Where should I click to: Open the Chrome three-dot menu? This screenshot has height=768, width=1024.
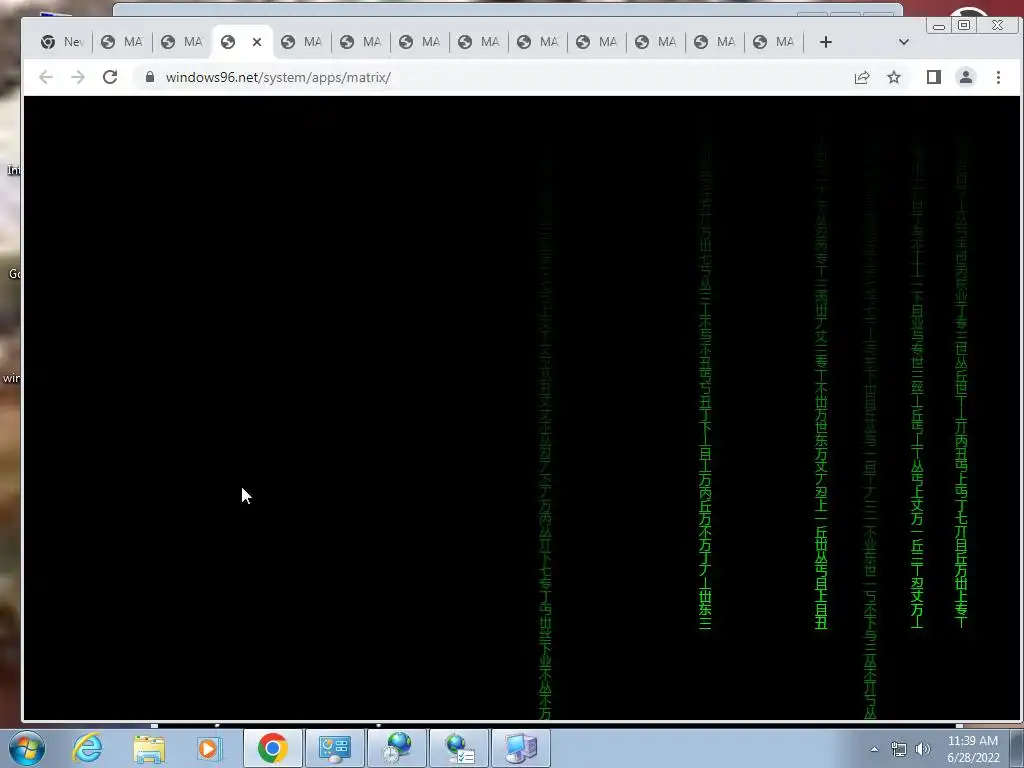pos(998,77)
